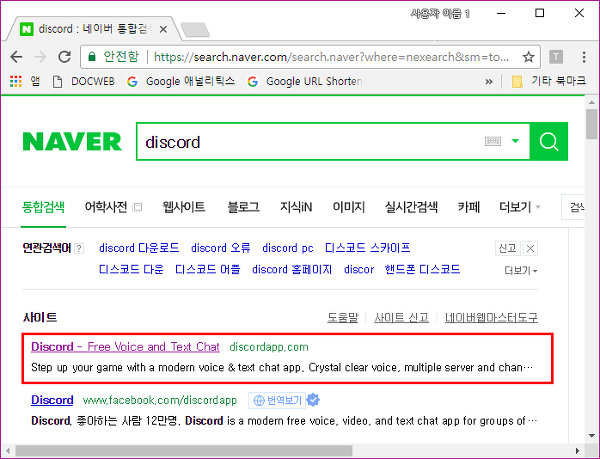The image size is (600, 459).
Task: Click the address bar URL
Action: (331, 57)
